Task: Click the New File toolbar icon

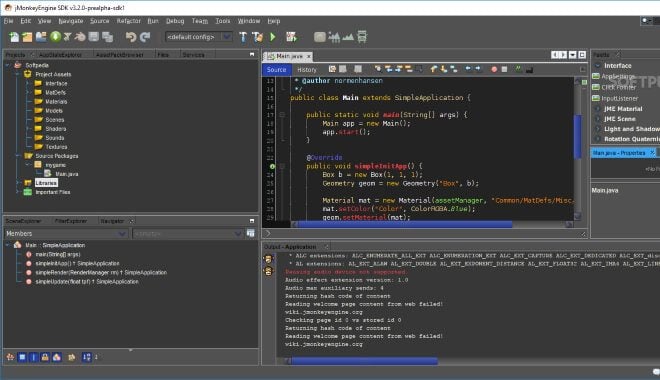Action: 14,37
